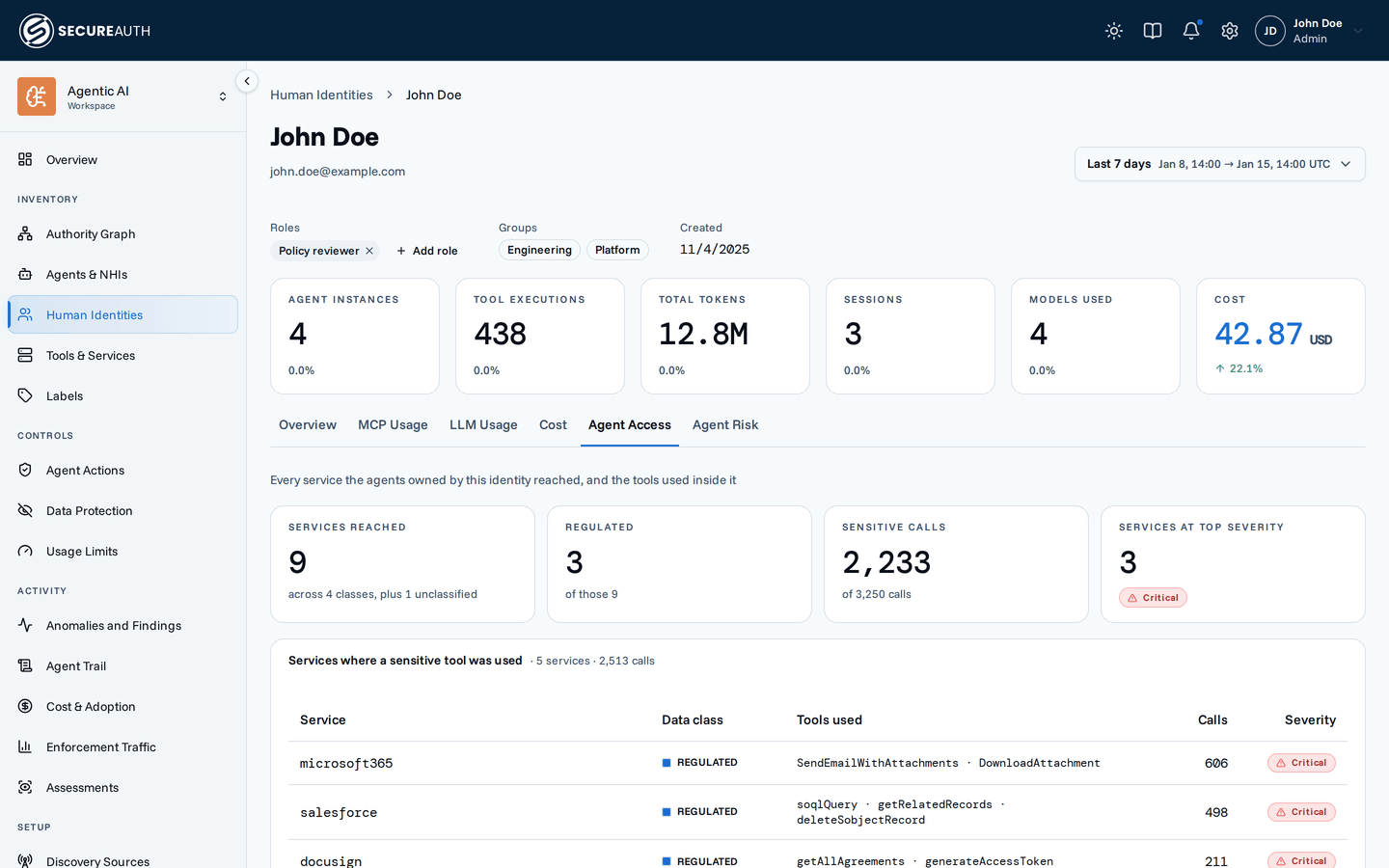This screenshot has height=868, width=1389.
Task: Open Cost & Adoption page
Action: point(123,707)
